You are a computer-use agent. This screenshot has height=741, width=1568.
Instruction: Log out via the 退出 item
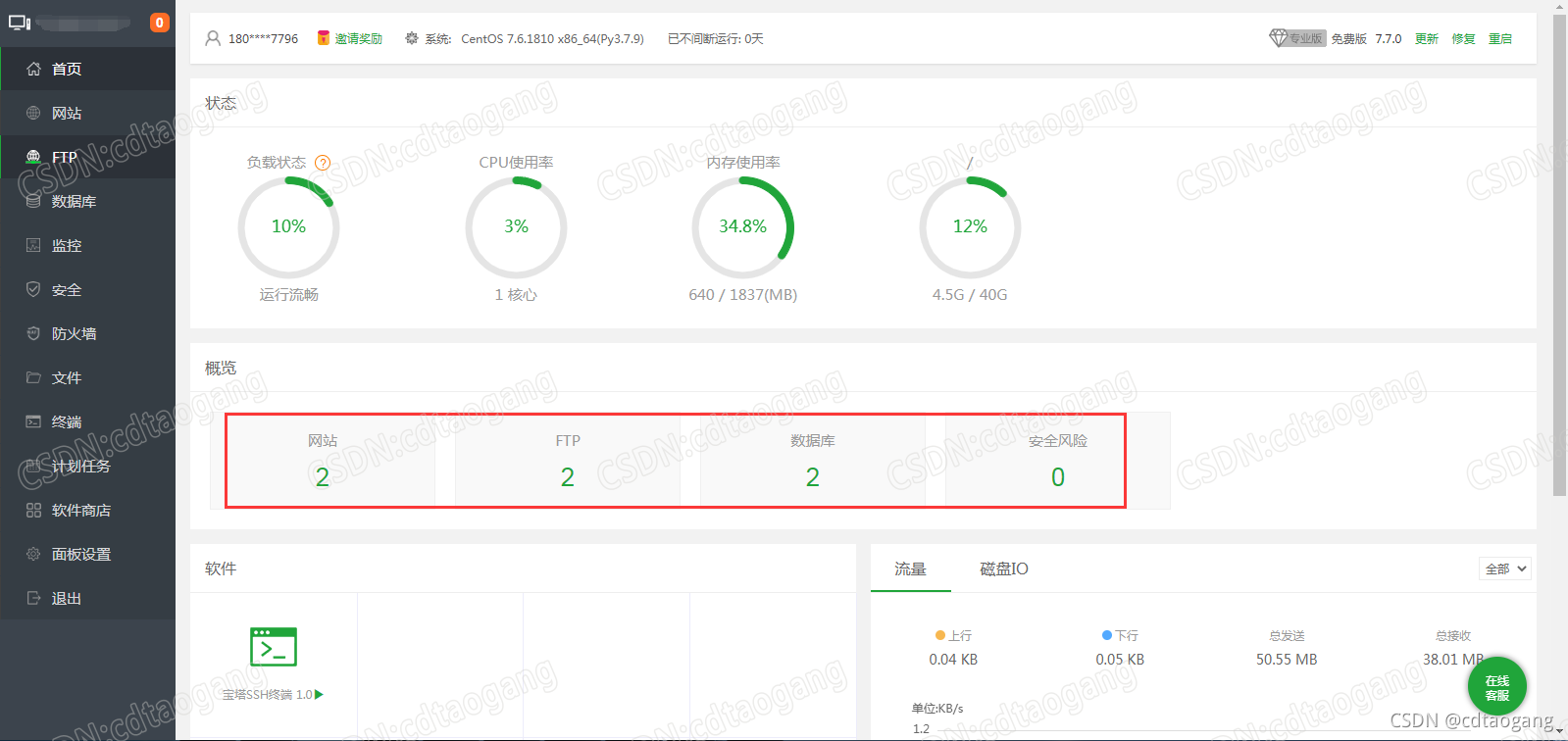tap(88, 598)
